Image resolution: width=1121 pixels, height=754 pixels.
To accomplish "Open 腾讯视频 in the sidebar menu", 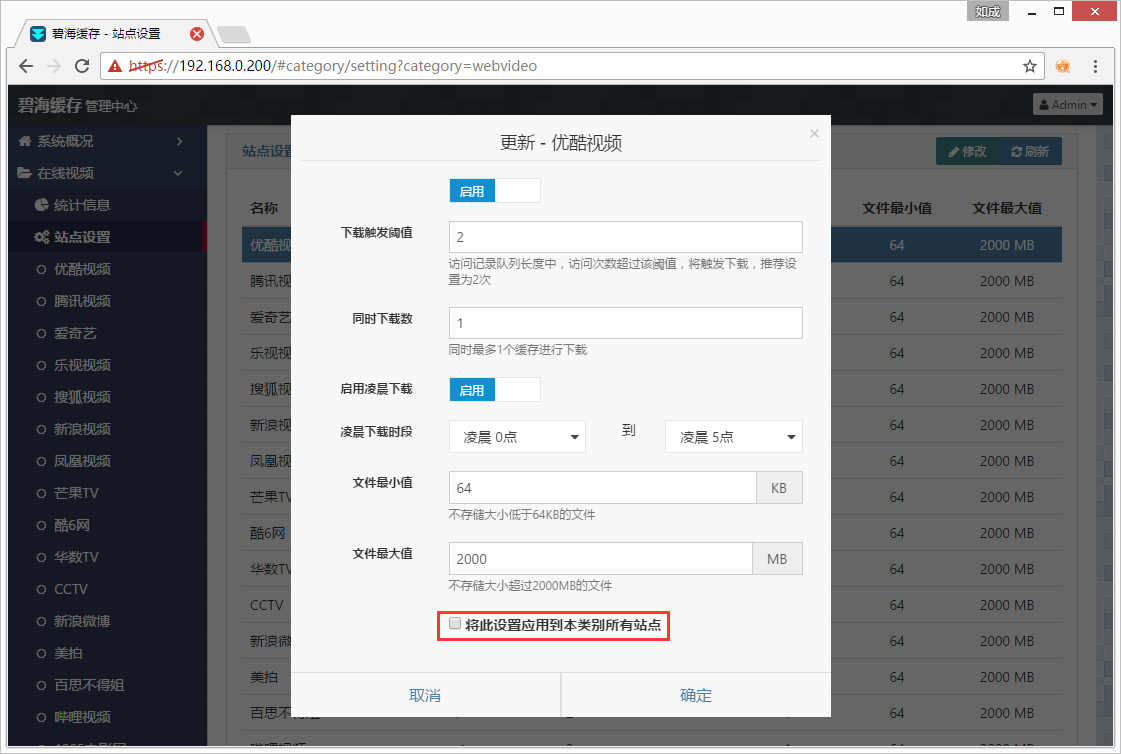I will 82,301.
